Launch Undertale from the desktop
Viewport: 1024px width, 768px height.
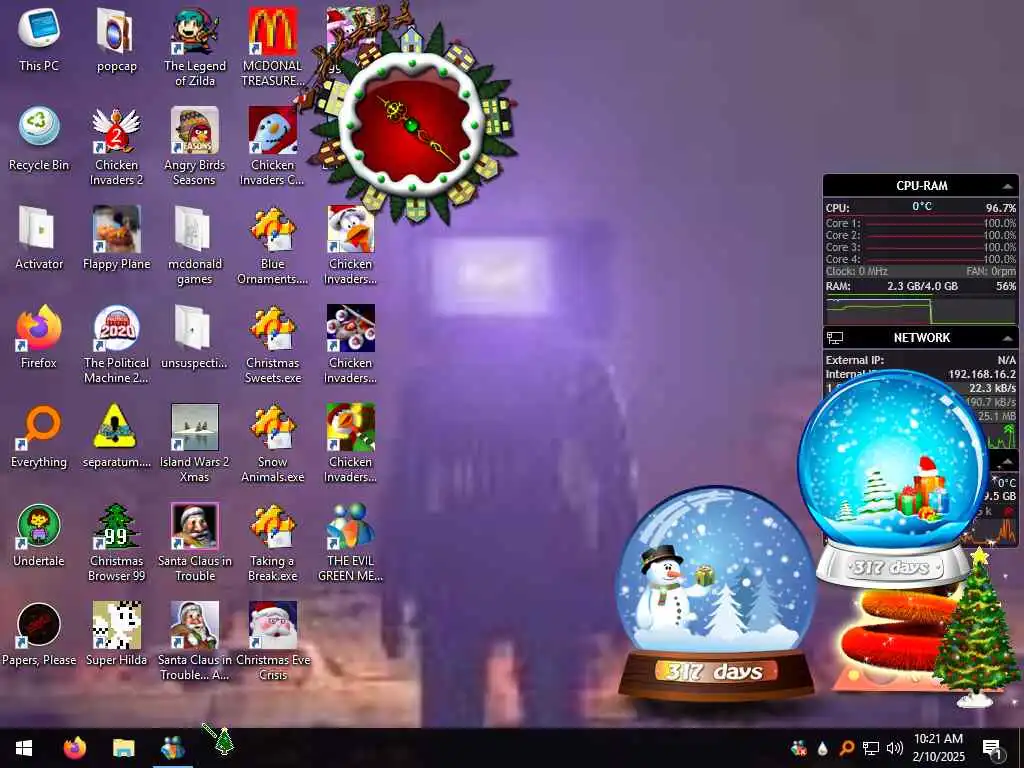39,534
